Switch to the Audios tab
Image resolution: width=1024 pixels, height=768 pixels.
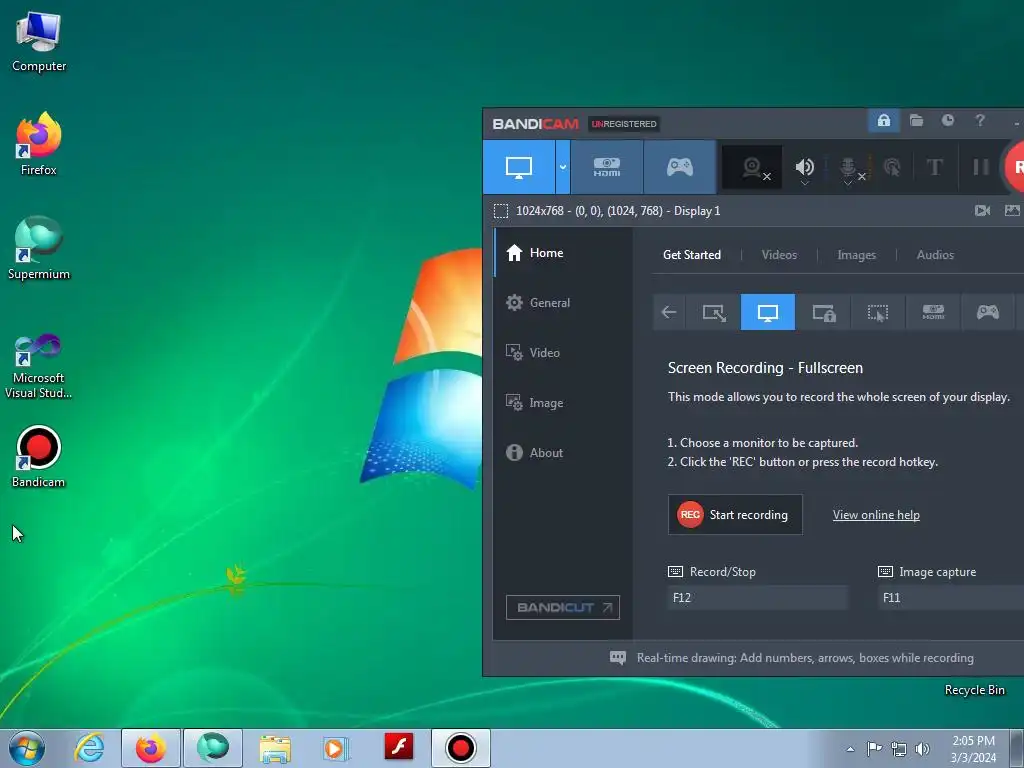(x=935, y=255)
